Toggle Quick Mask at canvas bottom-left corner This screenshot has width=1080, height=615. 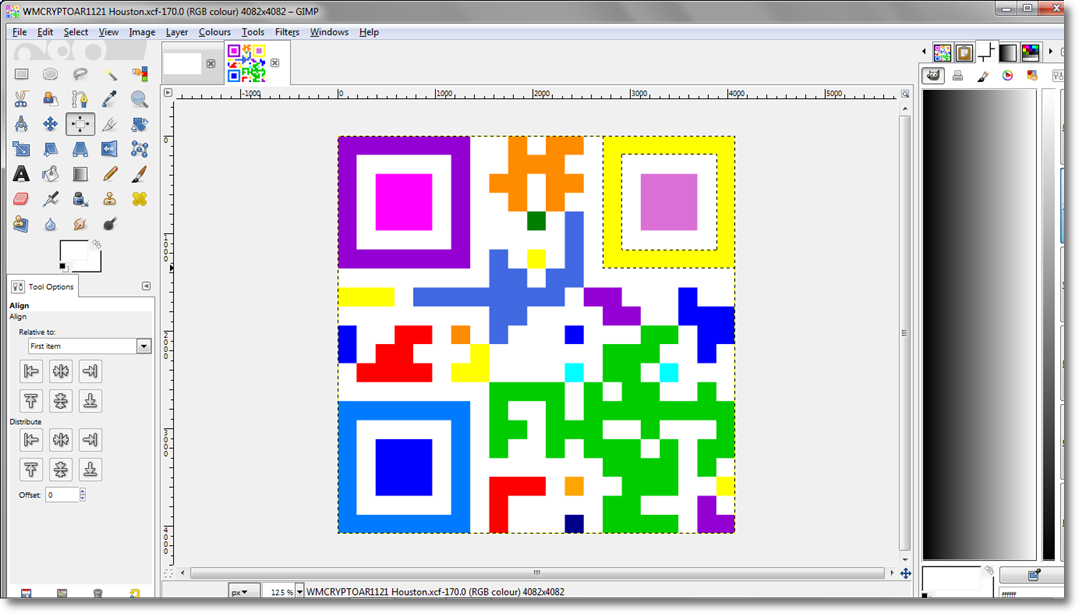169,573
